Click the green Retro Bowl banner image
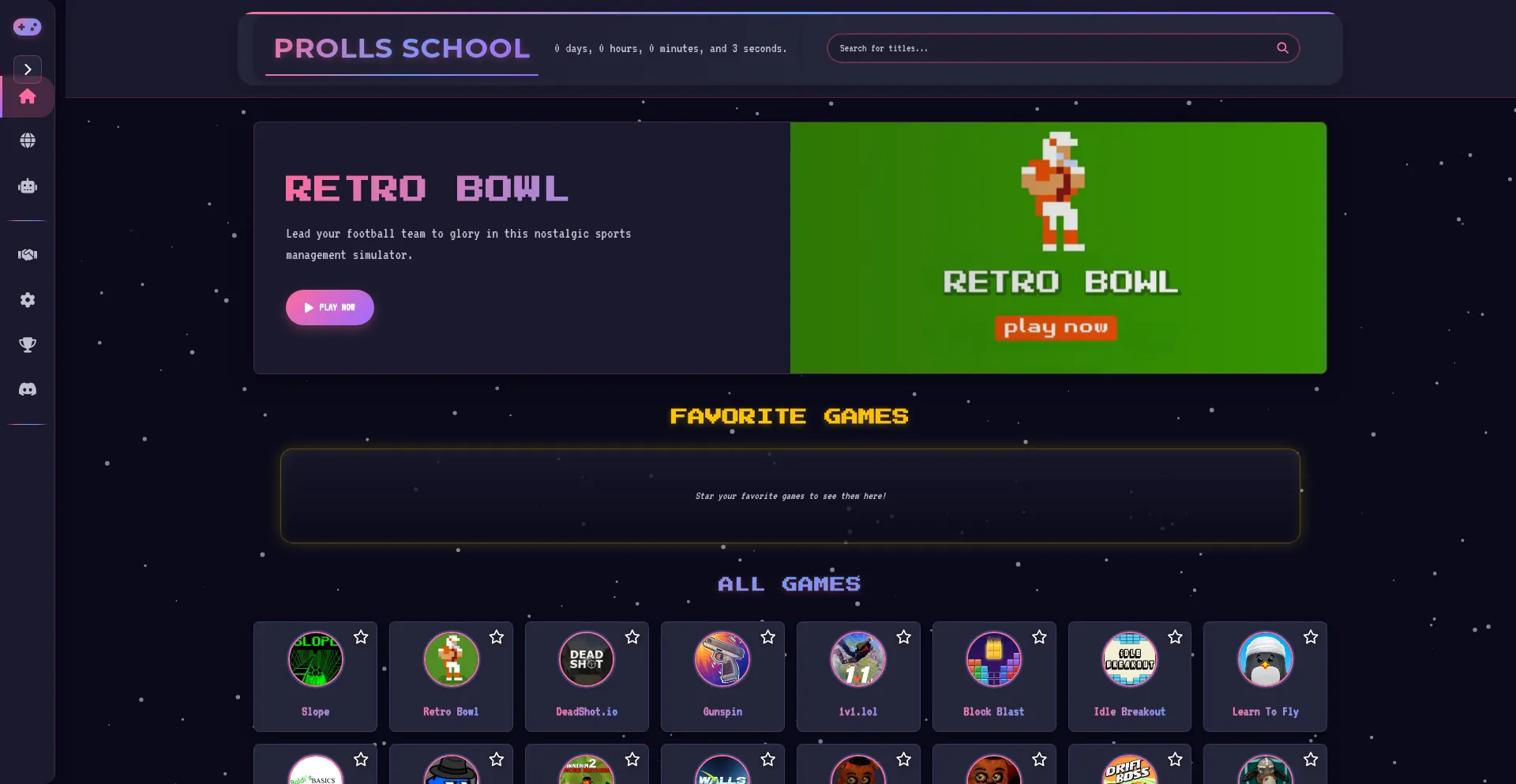This screenshot has height=784, width=1516. coord(1058,247)
